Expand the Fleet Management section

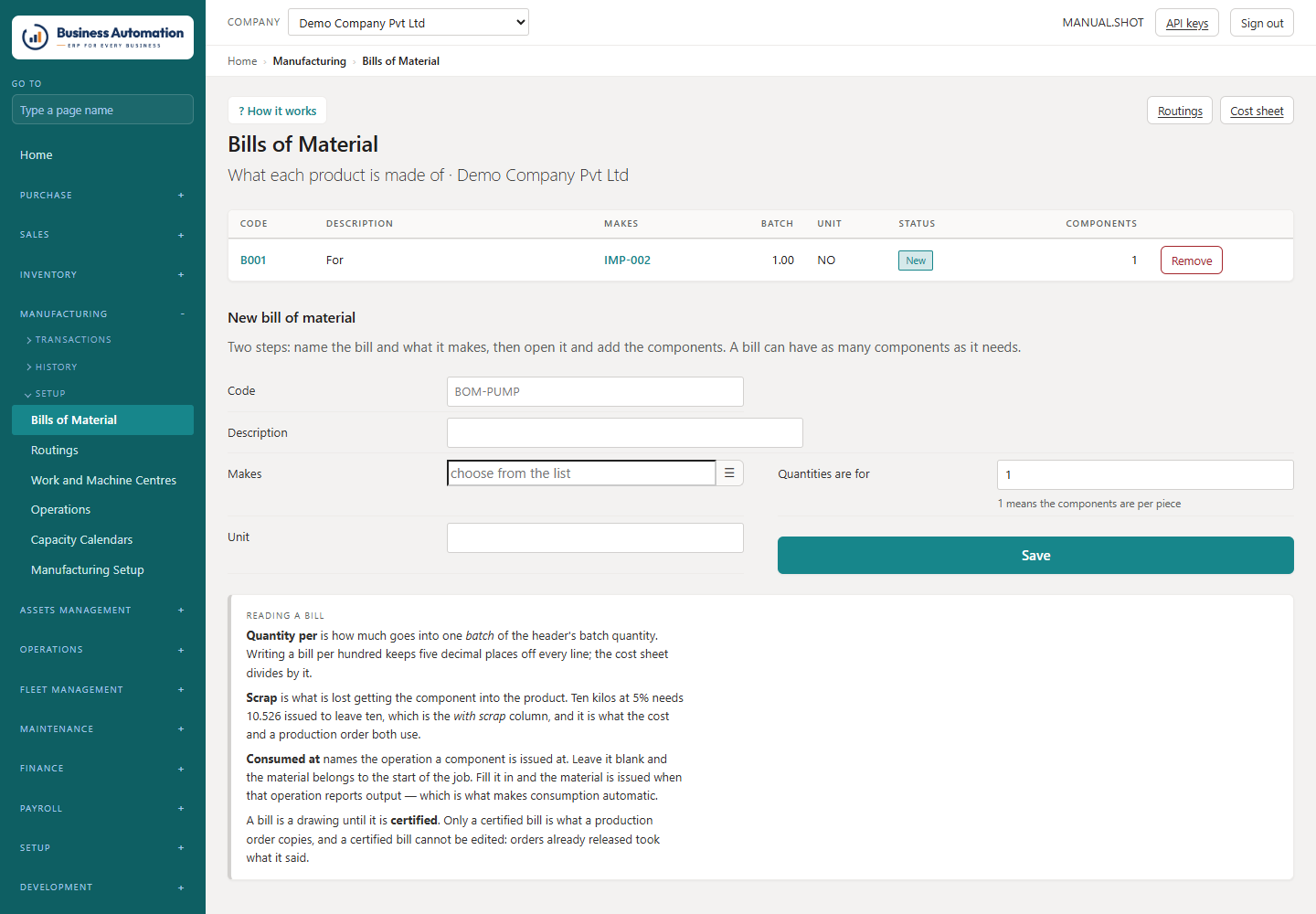[x=102, y=690]
